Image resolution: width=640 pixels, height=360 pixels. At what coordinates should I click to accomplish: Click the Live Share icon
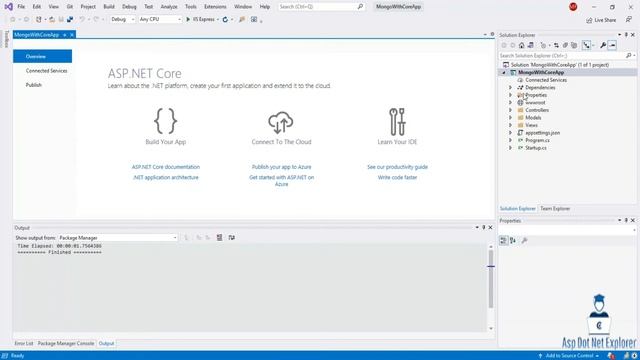[x=589, y=20]
